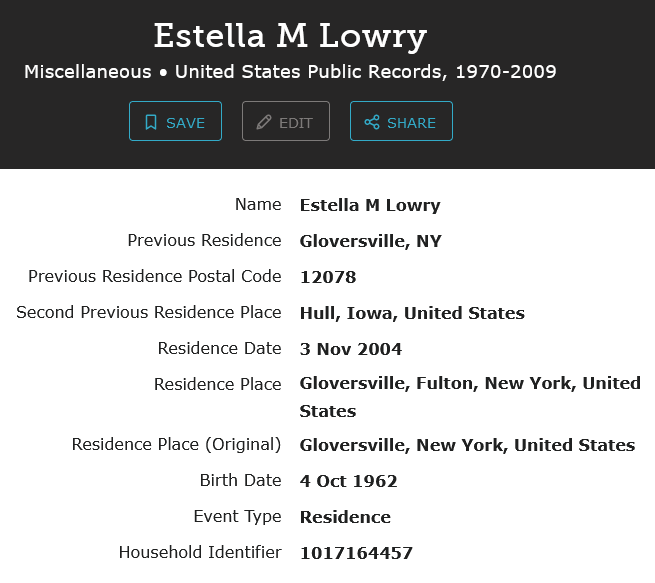
Task: Select Gloversville, Fulton, New York residence place
Action: [x=470, y=384]
